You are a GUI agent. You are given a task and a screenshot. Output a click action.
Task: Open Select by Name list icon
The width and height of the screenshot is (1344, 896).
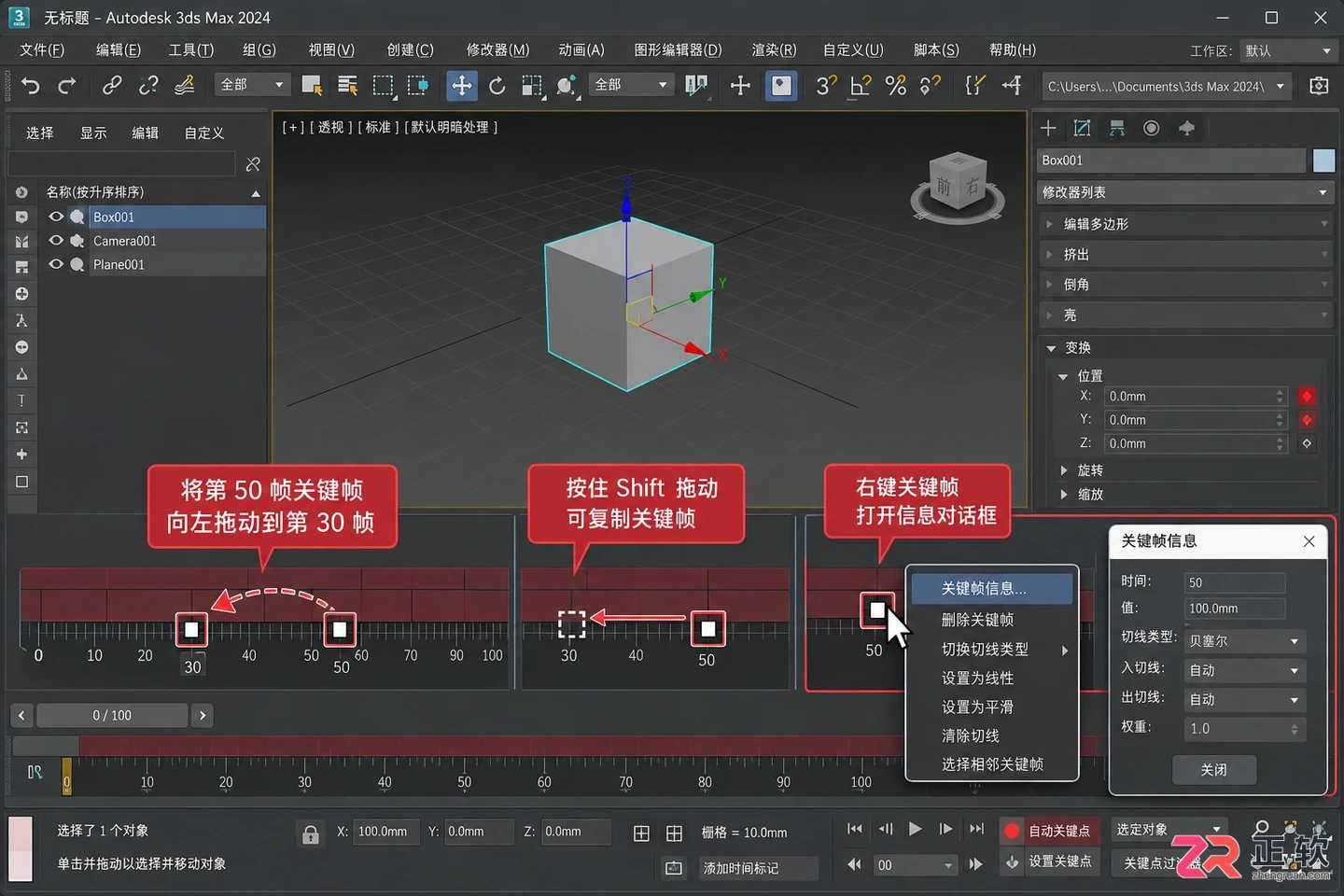click(x=347, y=86)
